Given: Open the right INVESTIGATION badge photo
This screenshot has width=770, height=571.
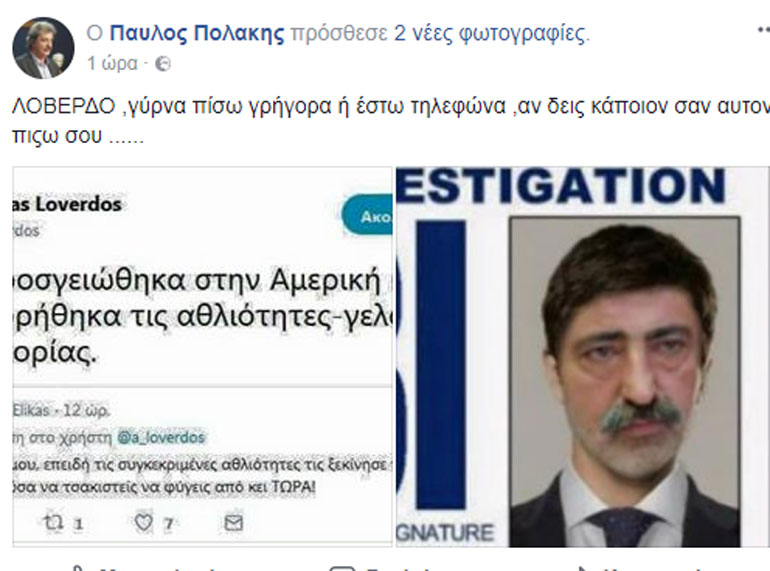Looking at the screenshot, I should tap(583, 356).
